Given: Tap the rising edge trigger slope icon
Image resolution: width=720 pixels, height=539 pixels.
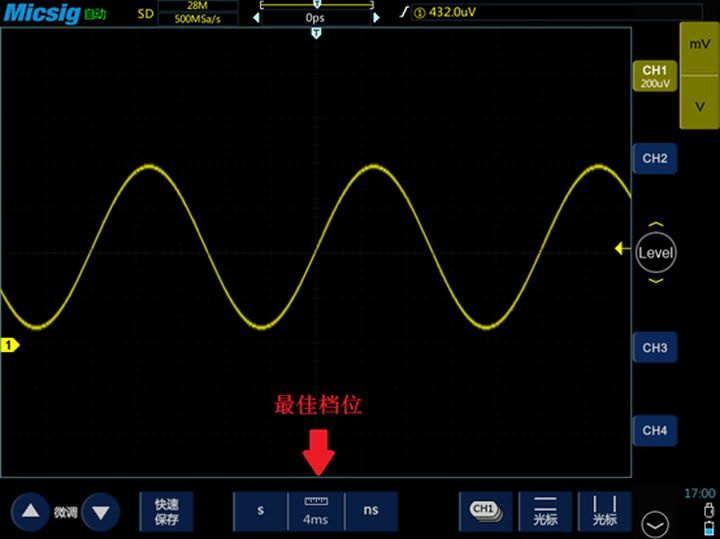Looking at the screenshot, I should pyautogui.click(x=403, y=12).
